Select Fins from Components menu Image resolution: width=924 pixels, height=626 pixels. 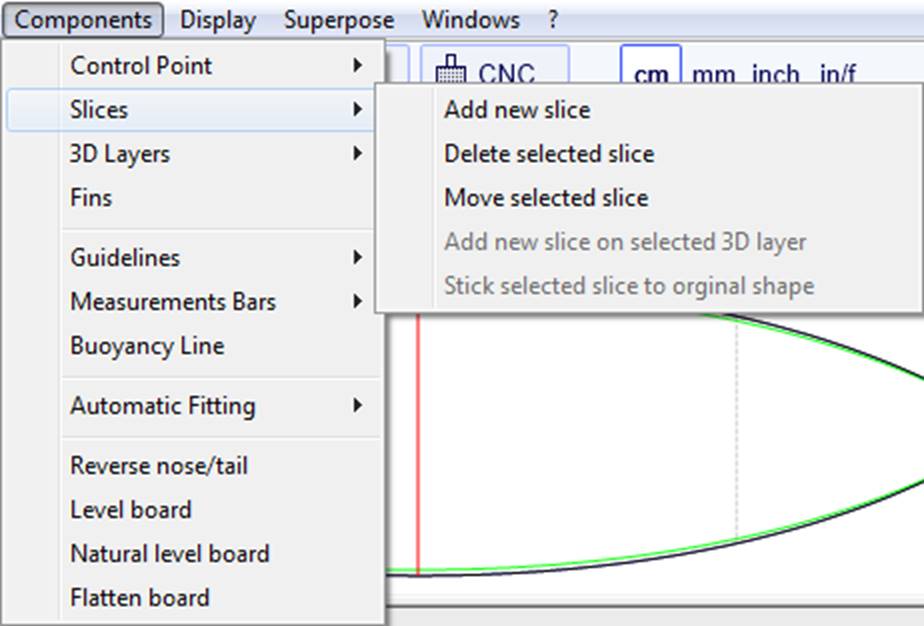click(x=91, y=198)
